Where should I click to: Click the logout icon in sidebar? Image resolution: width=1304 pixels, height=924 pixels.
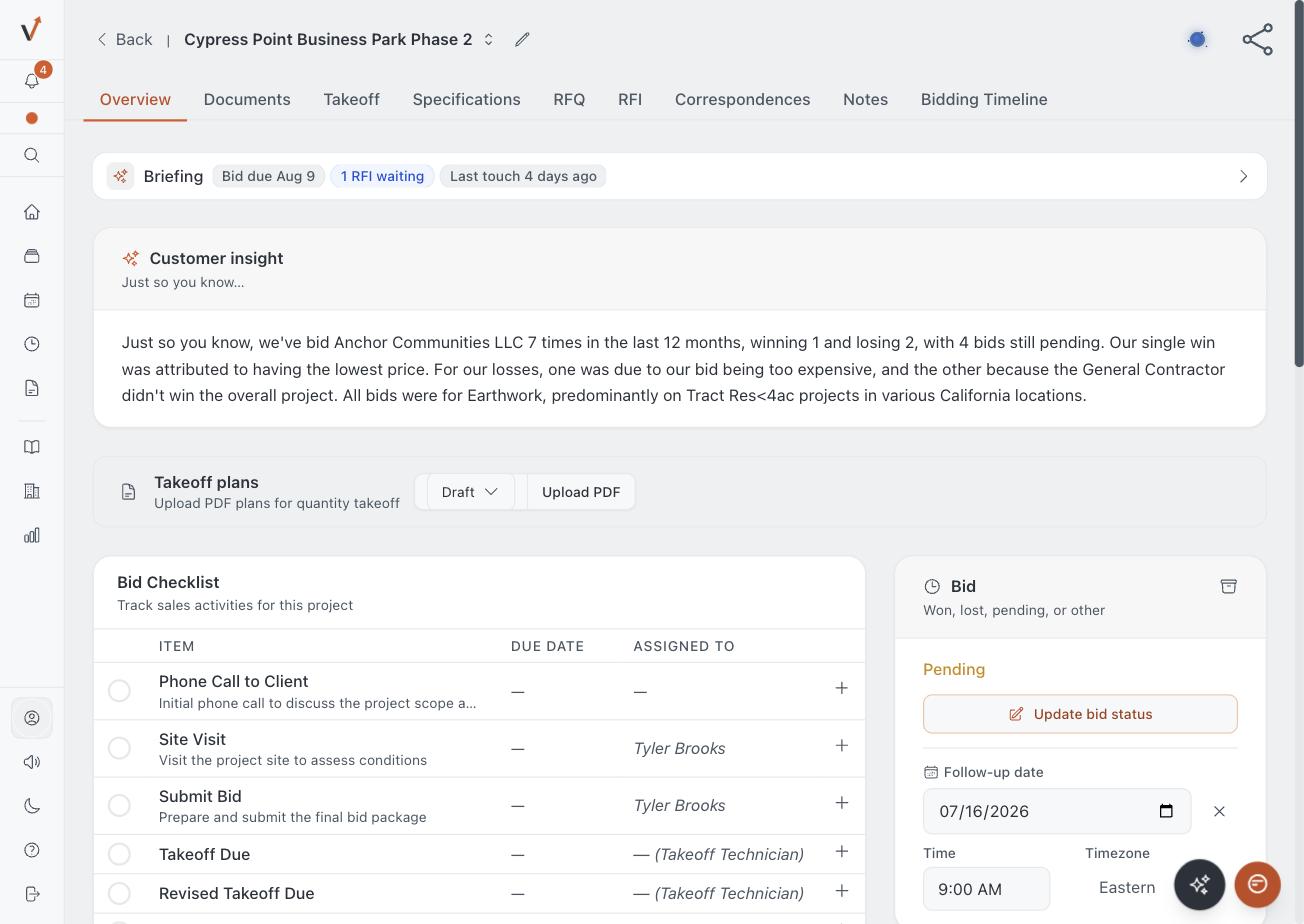32,894
